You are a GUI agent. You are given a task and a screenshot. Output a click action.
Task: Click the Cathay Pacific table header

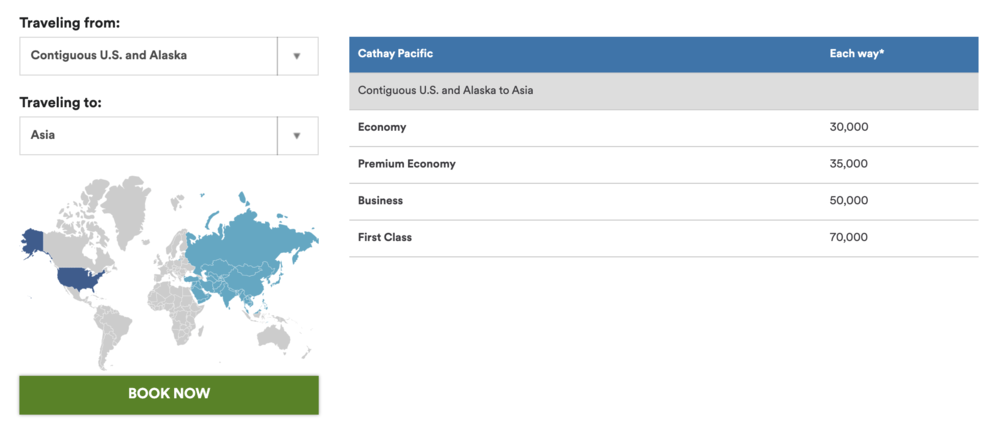click(395, 54)
